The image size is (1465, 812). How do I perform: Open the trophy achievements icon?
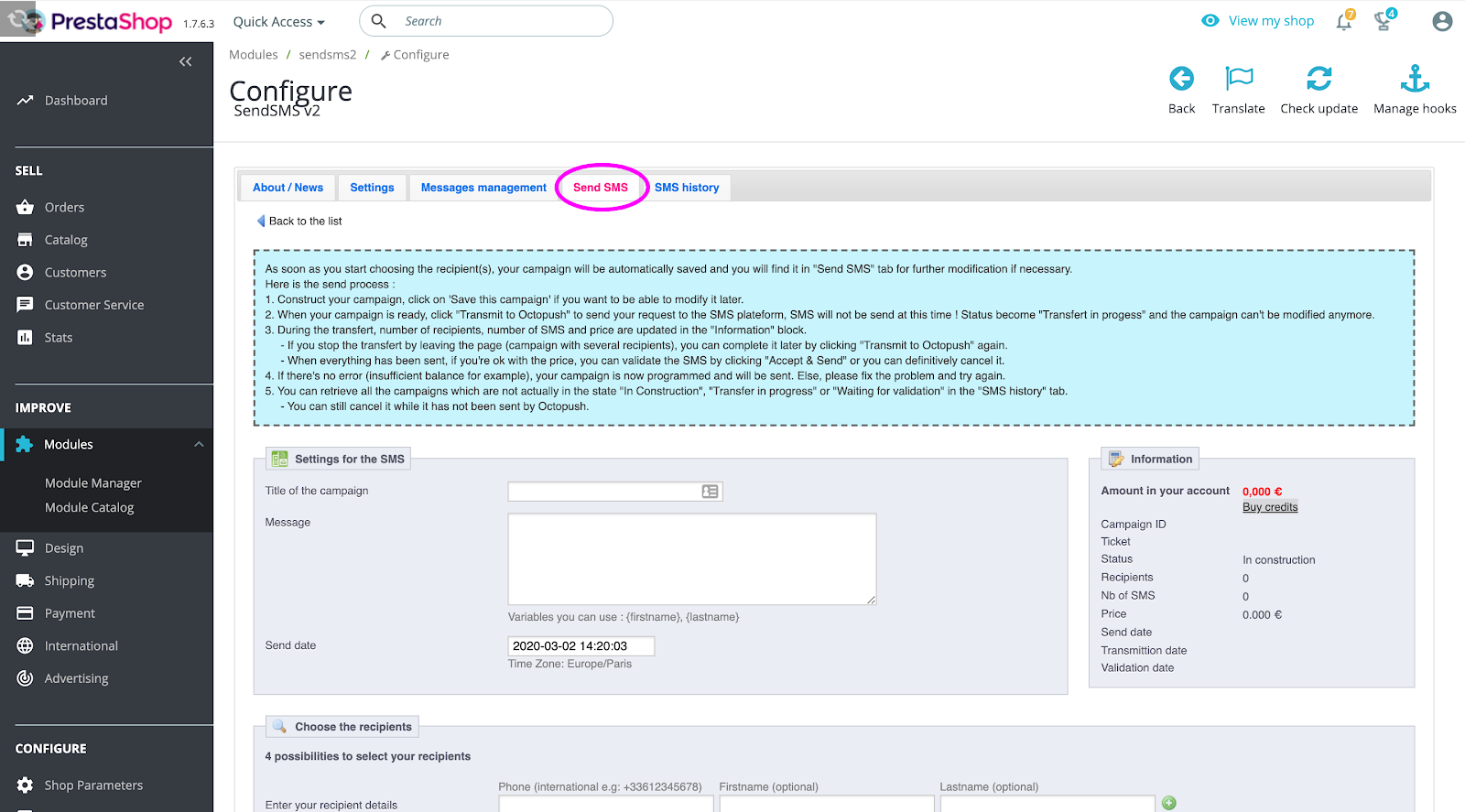1384,21
